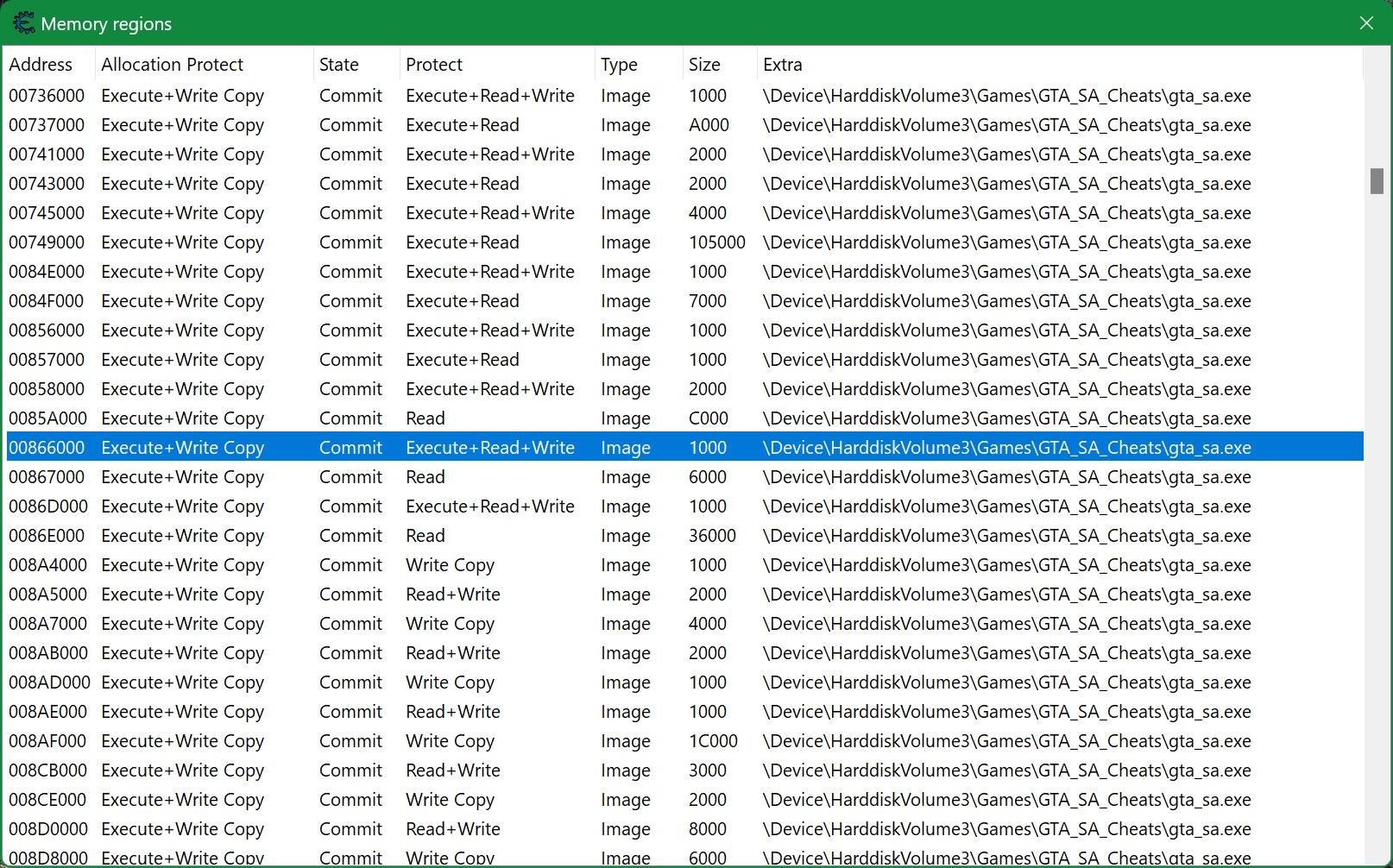The width and height of the screenshot is (1393, 868).
Task: Click the highlighted address 00866000
Action: coord(47,448)
